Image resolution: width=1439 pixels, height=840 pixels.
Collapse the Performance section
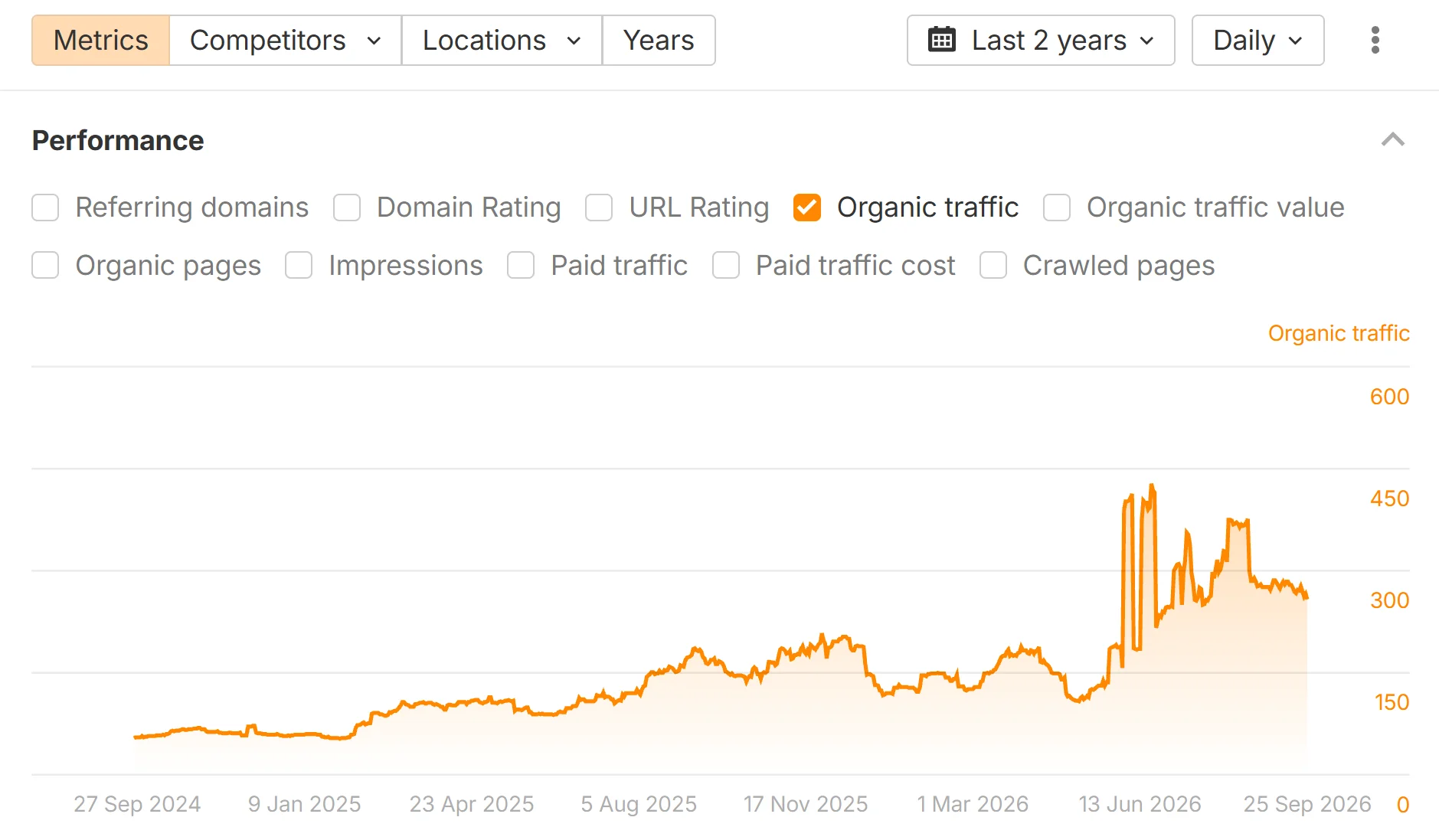[x=1392, y=140]
